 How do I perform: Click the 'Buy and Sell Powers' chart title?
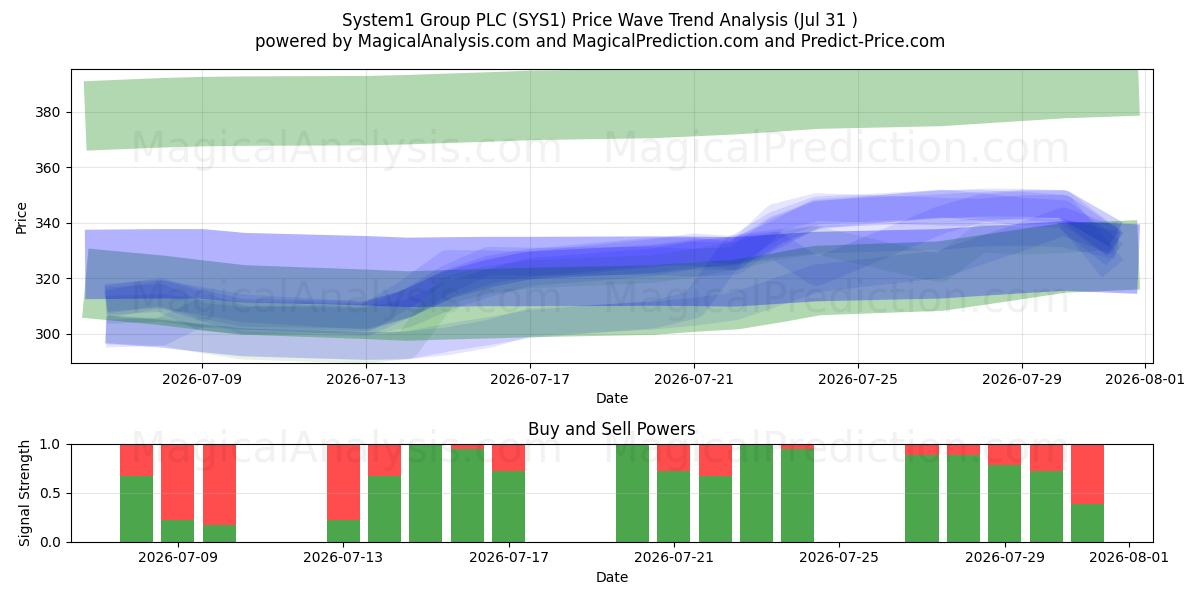coord(612,429)
